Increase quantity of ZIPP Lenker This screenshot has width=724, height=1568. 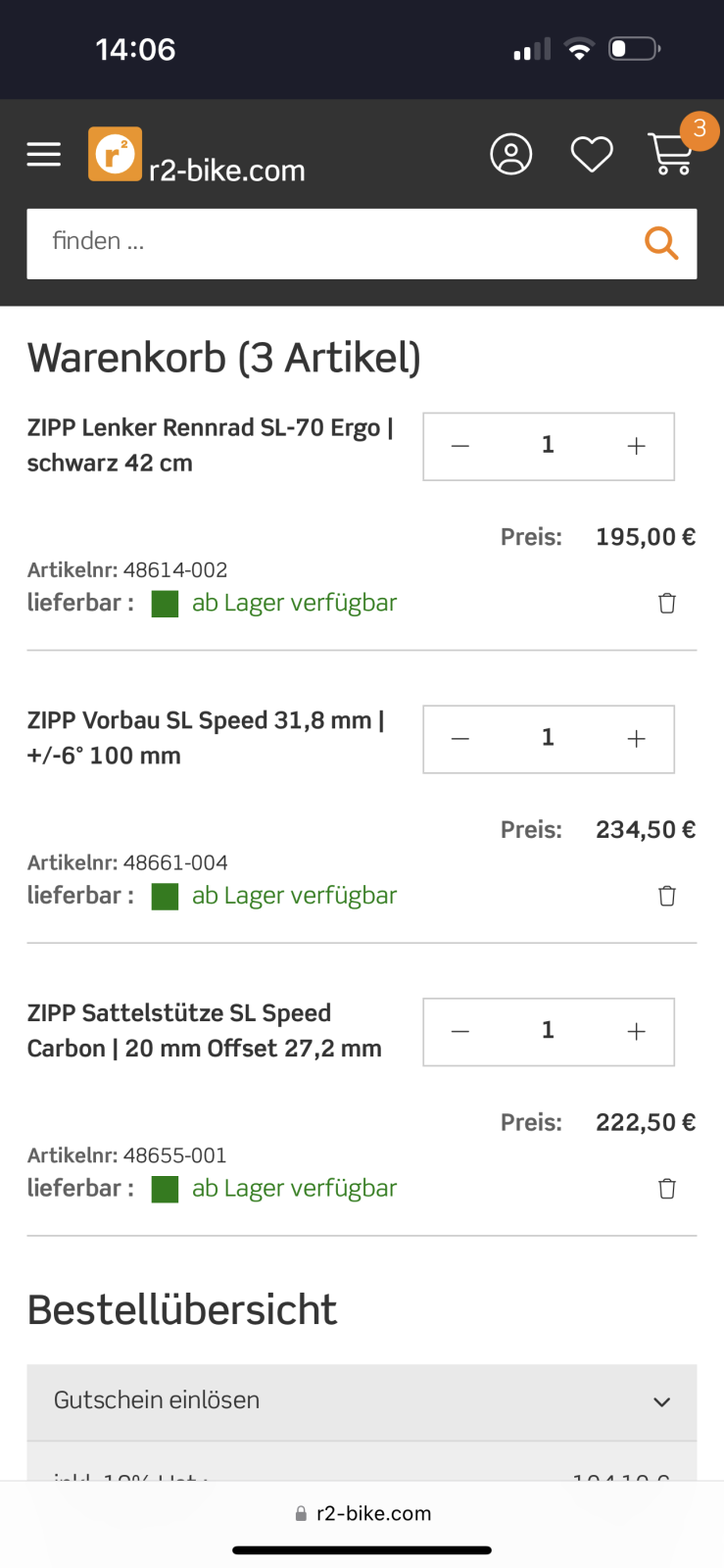pyautogui.click(x=636, y=447)
